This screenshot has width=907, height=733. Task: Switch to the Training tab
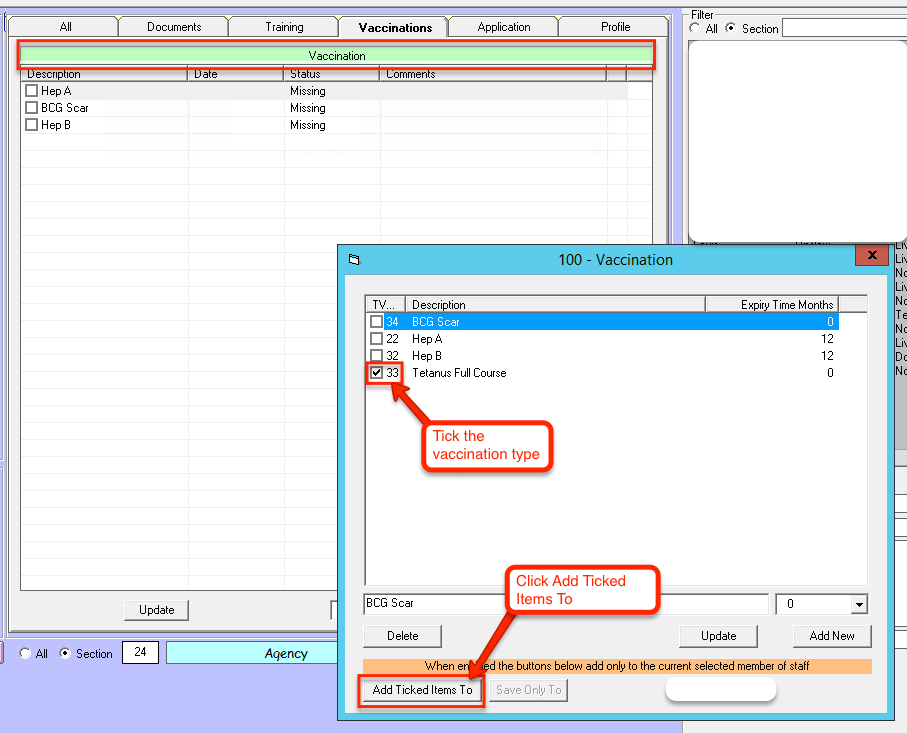point(284,27)
